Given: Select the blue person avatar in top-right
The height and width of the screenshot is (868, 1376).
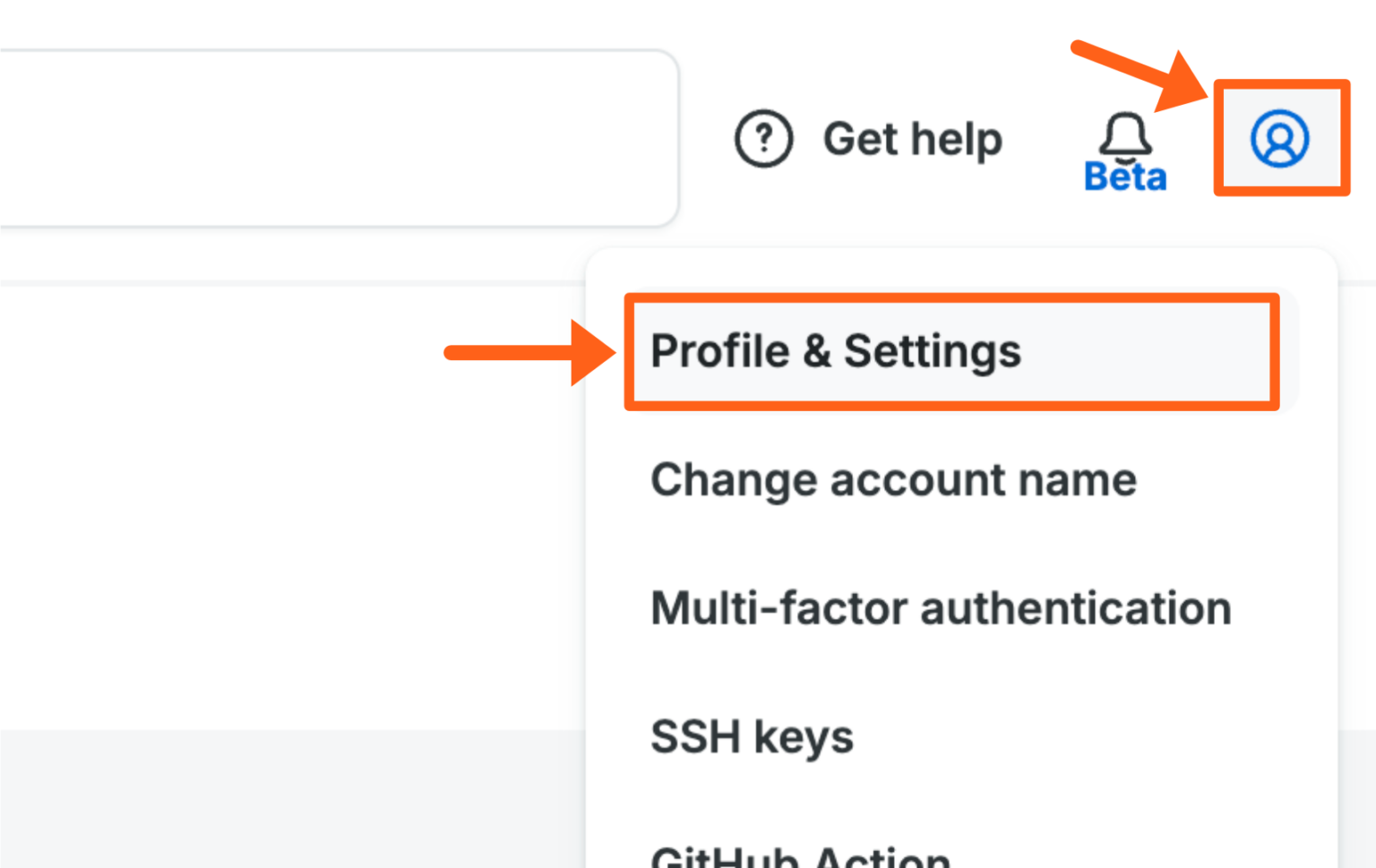Looking at the screenshot, I should coord(1281,138).
